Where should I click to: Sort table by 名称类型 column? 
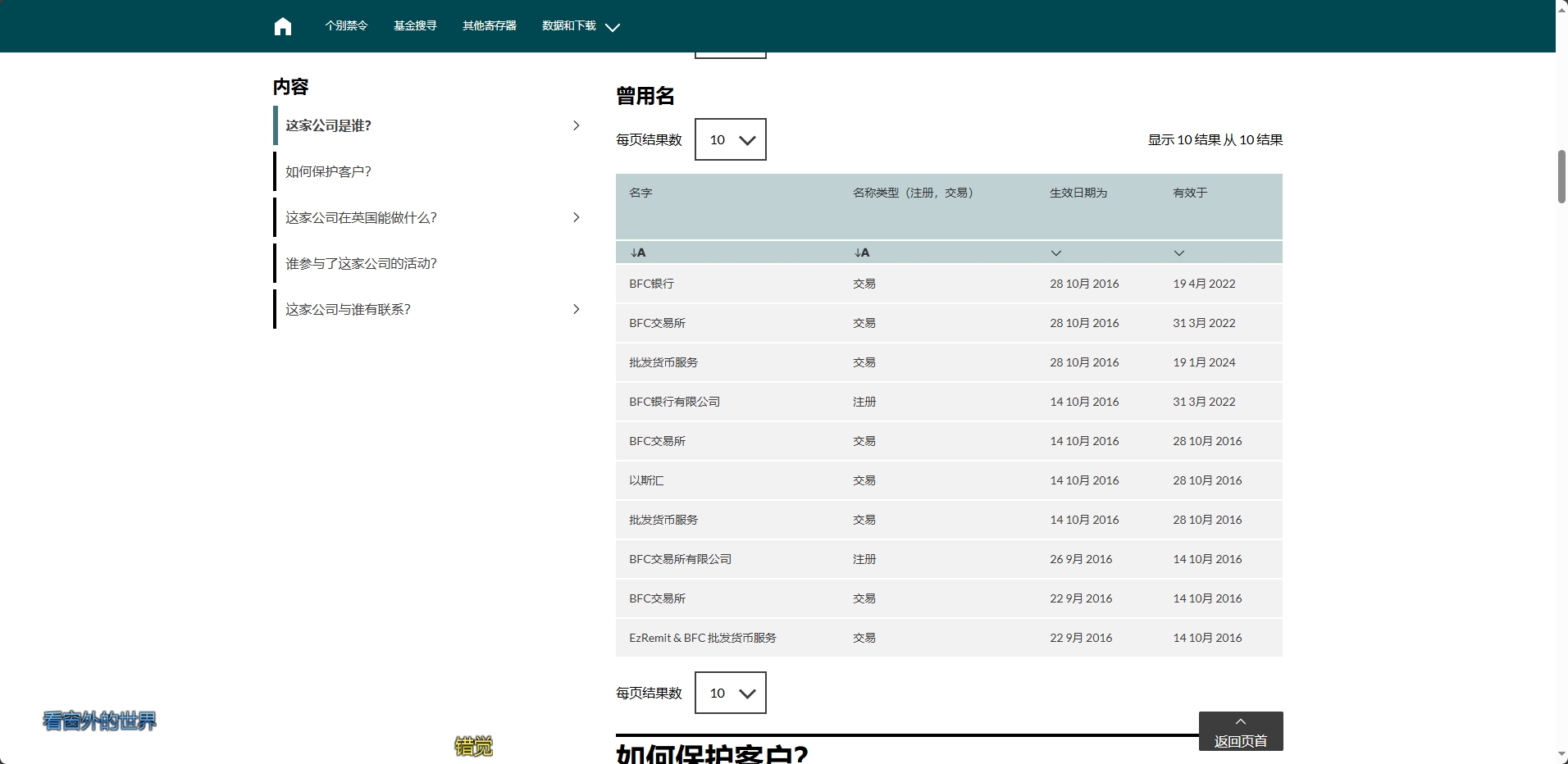(x=862, y=252)
